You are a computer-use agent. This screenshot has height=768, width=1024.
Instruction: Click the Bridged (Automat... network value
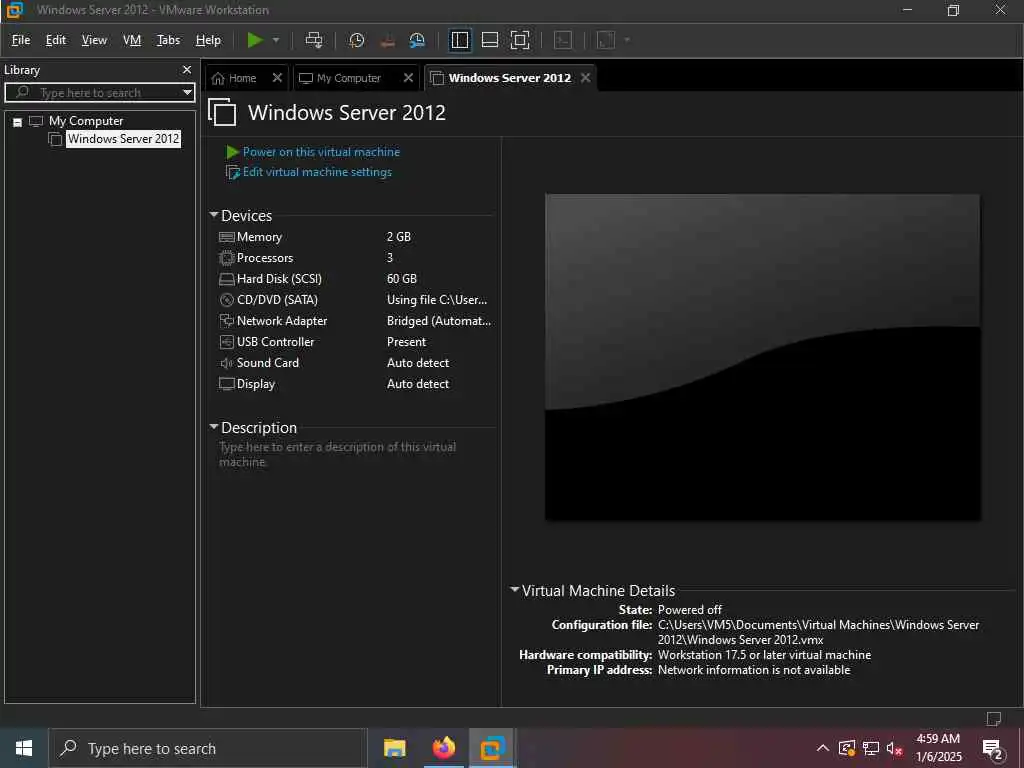tap(439, 321)
